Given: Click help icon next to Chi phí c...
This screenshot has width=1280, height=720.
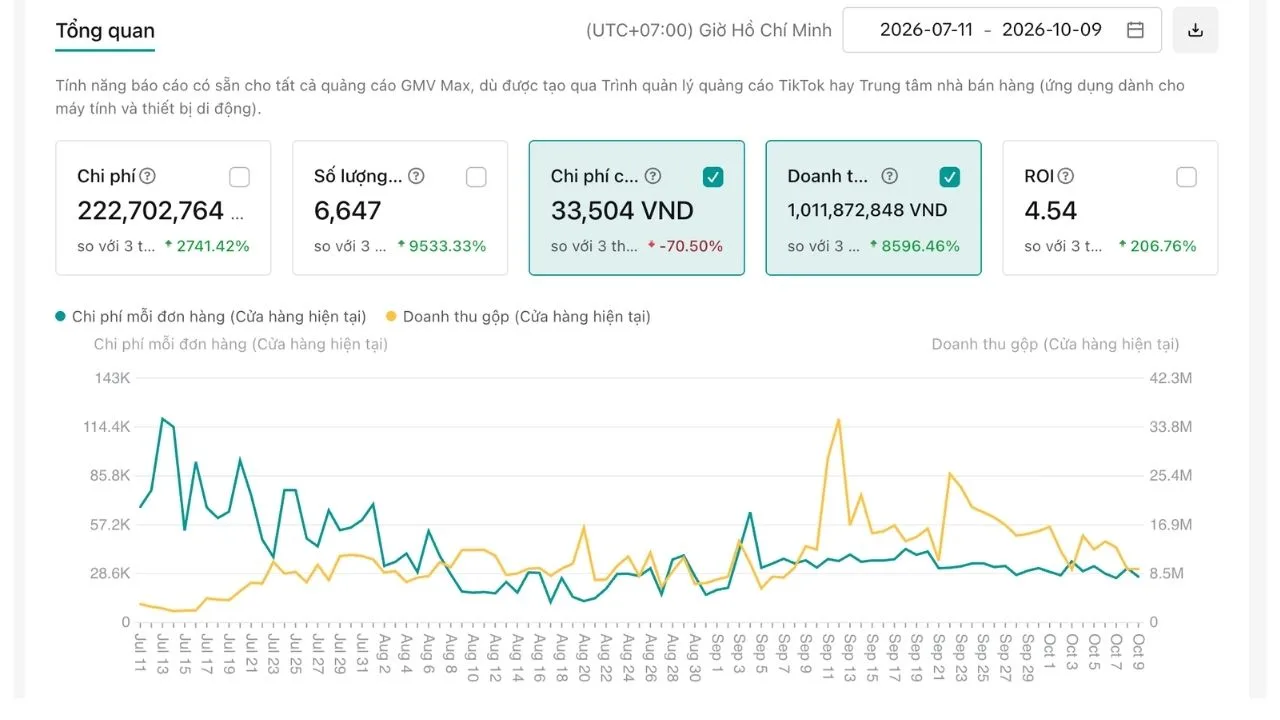Looking at the screenshot, I should [x=653, y=176].
